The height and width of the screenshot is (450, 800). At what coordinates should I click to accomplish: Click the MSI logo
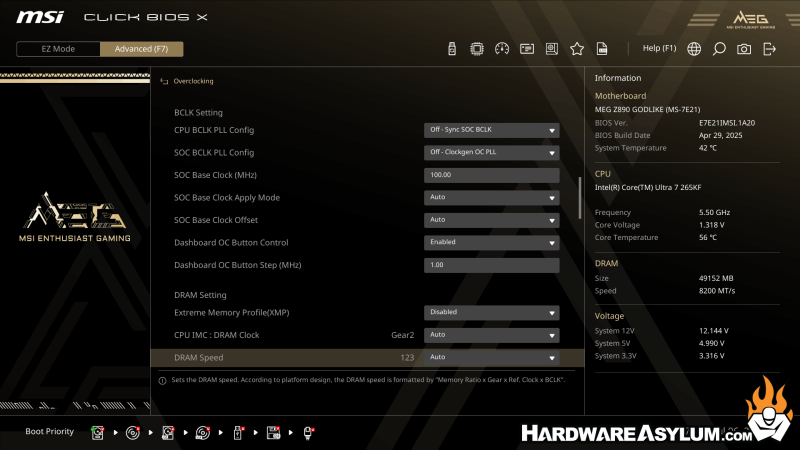(40, 17)
